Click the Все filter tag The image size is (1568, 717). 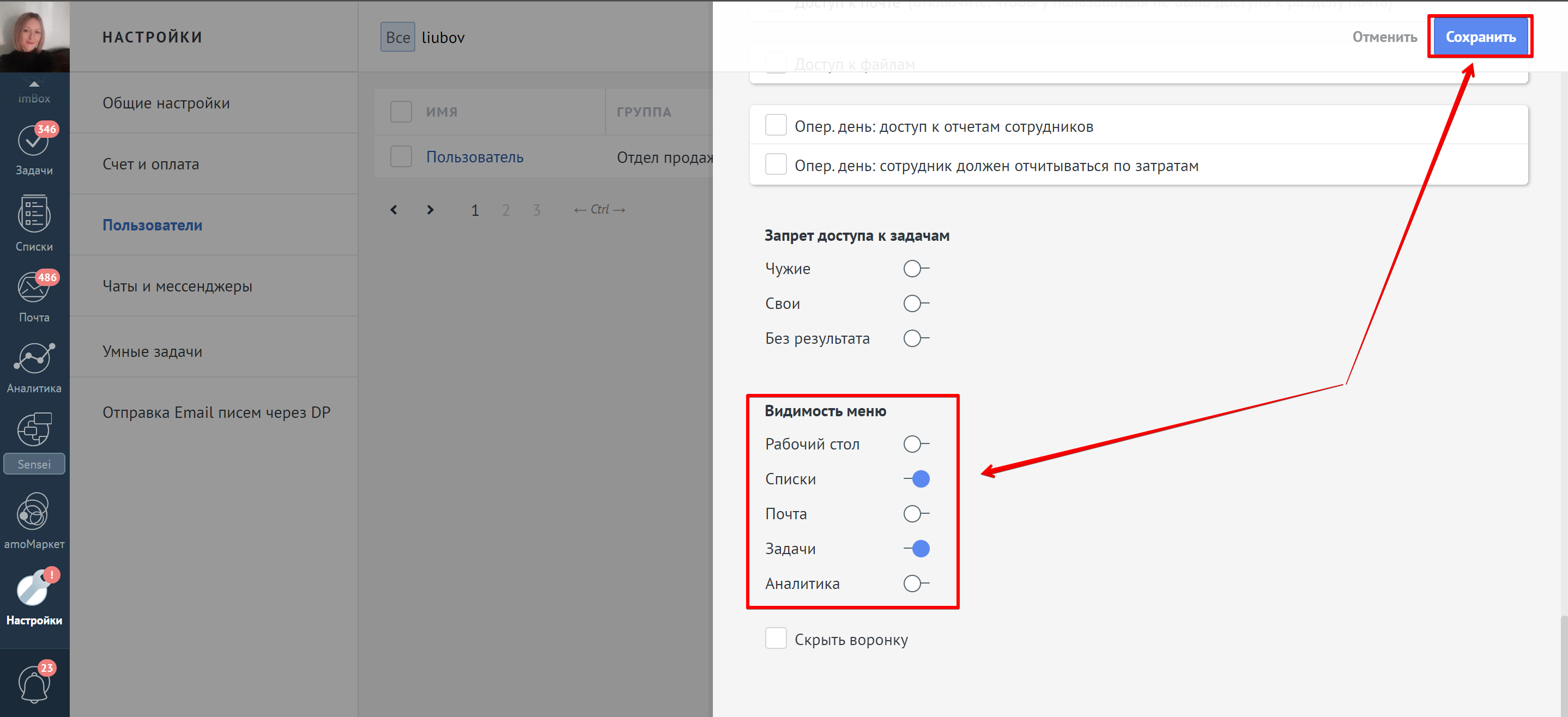397,37
